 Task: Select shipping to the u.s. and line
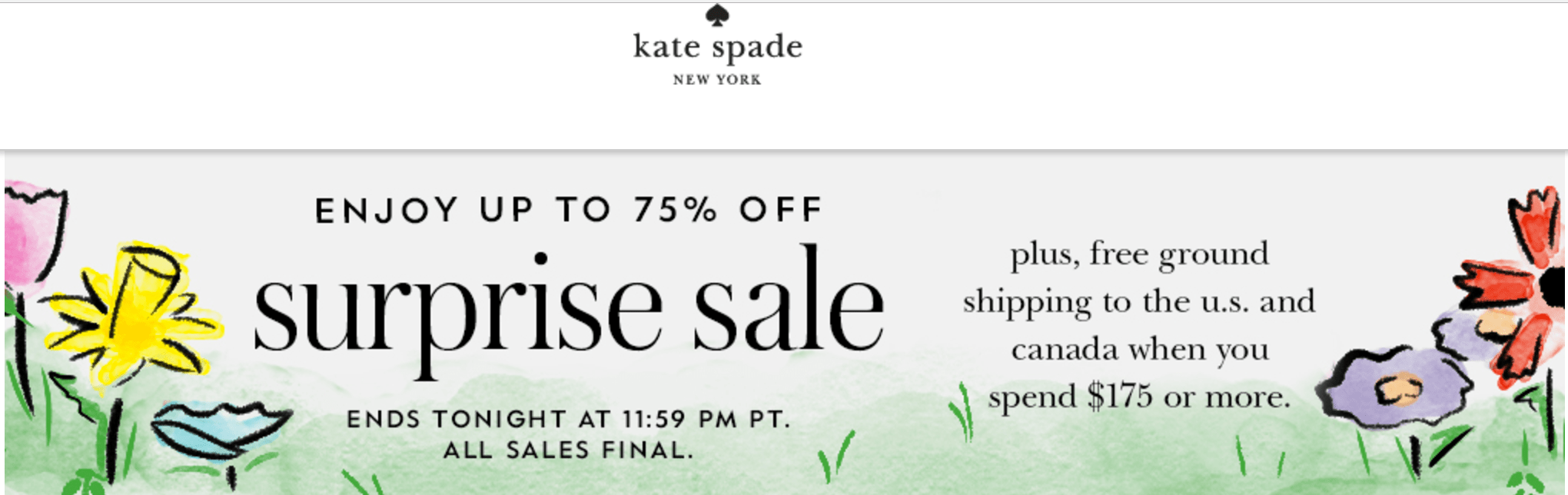1139,302
